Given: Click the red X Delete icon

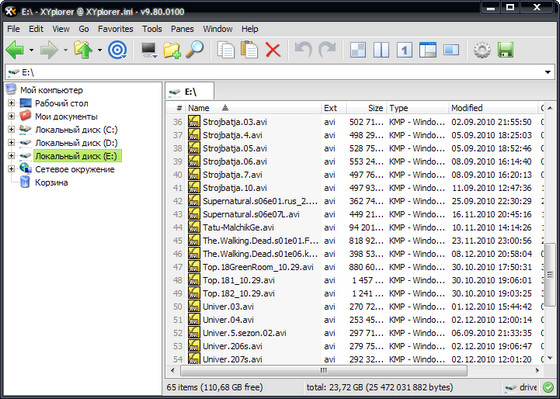Looking at the screenshot, I should 273,50.
